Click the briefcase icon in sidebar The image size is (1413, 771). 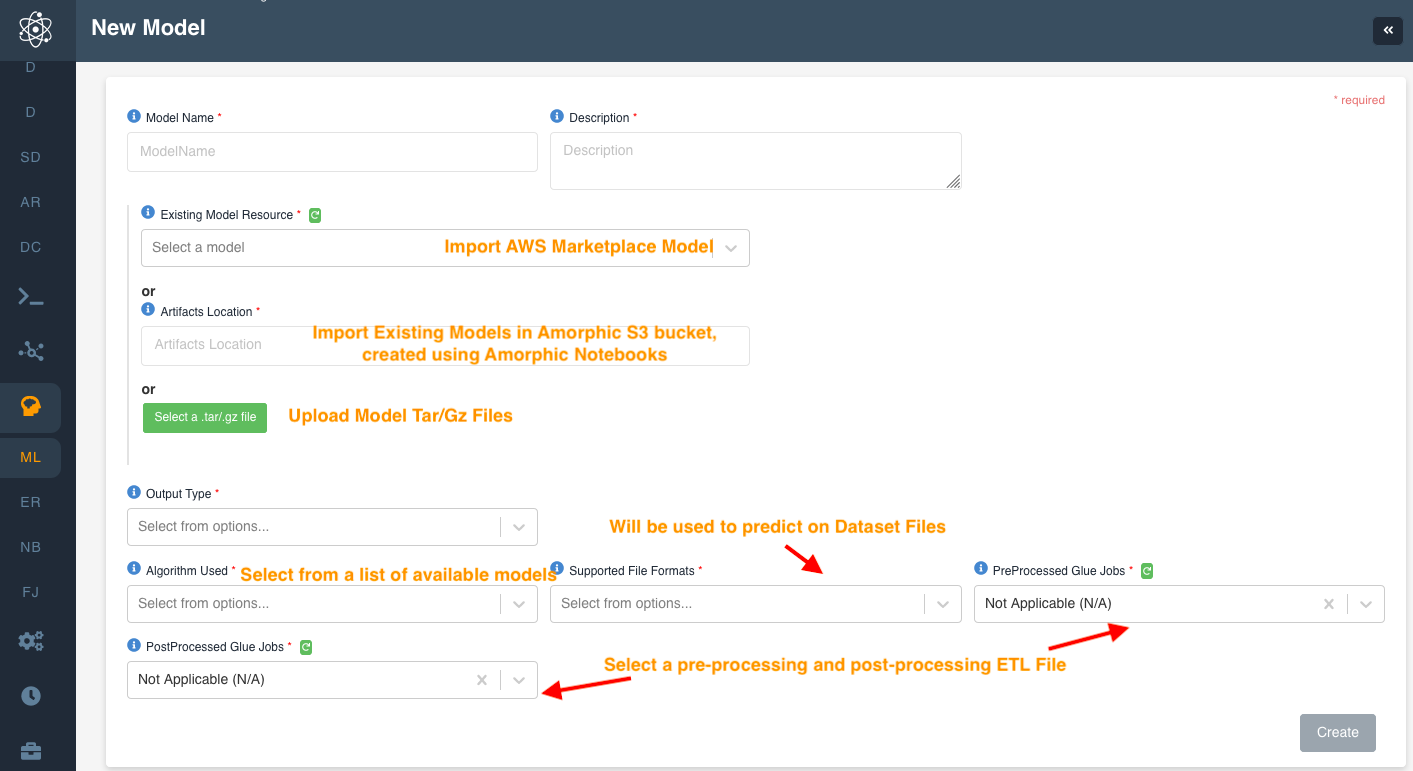[x=31, y=750]
